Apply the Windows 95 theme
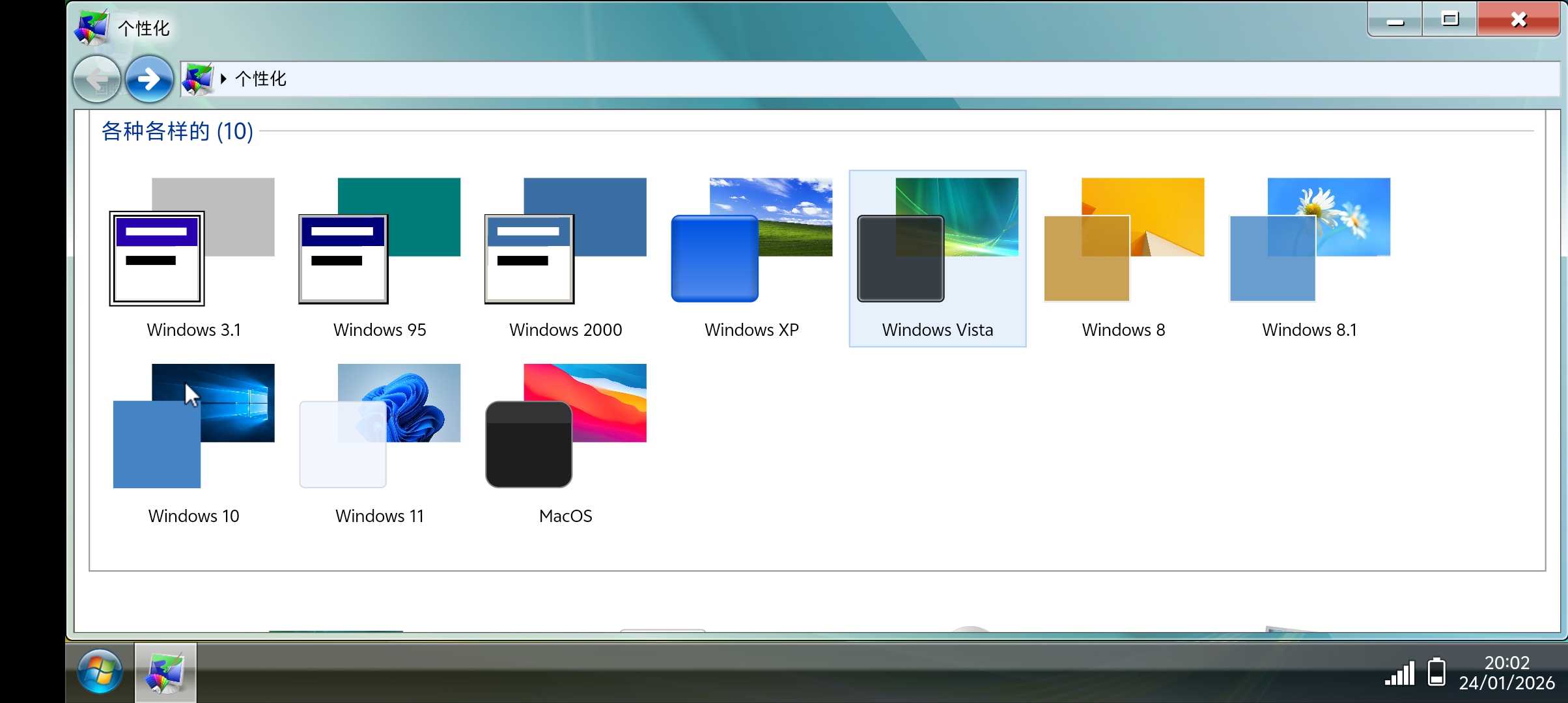 pyautogui.click(x=380, y=257)
